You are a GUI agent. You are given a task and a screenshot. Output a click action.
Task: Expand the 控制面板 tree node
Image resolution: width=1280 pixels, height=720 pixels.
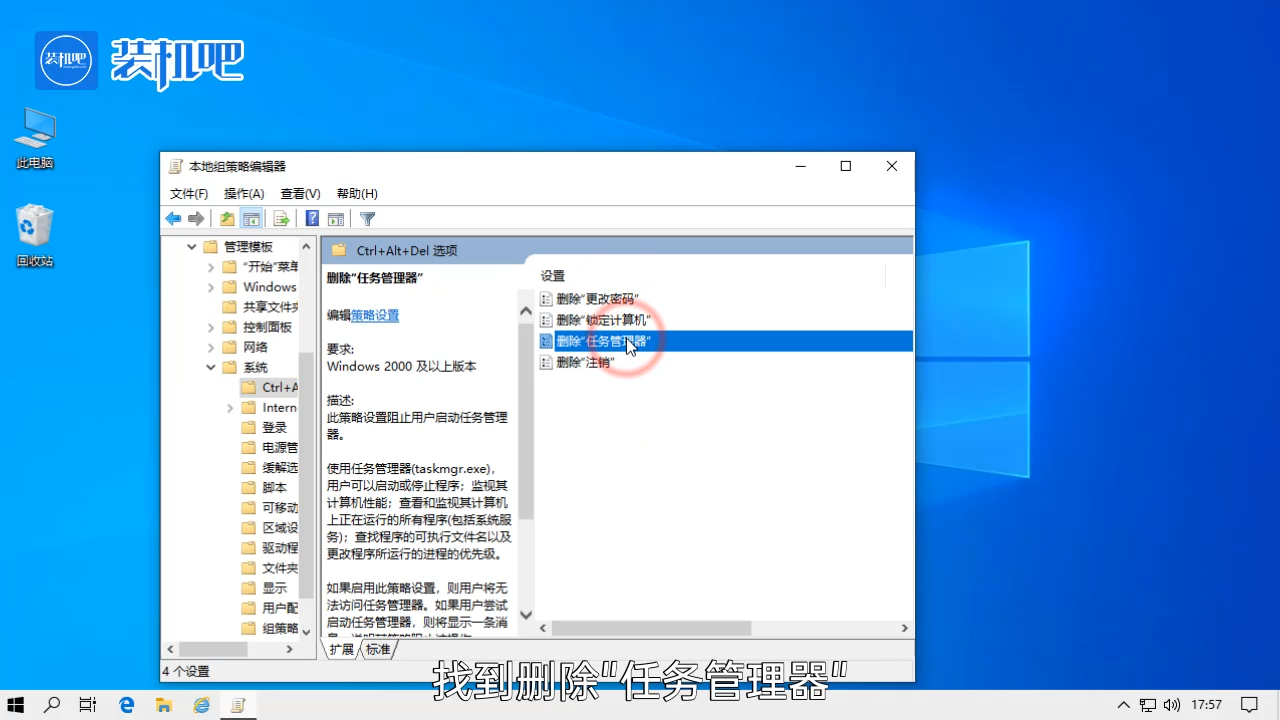click(x=211, y=327)
